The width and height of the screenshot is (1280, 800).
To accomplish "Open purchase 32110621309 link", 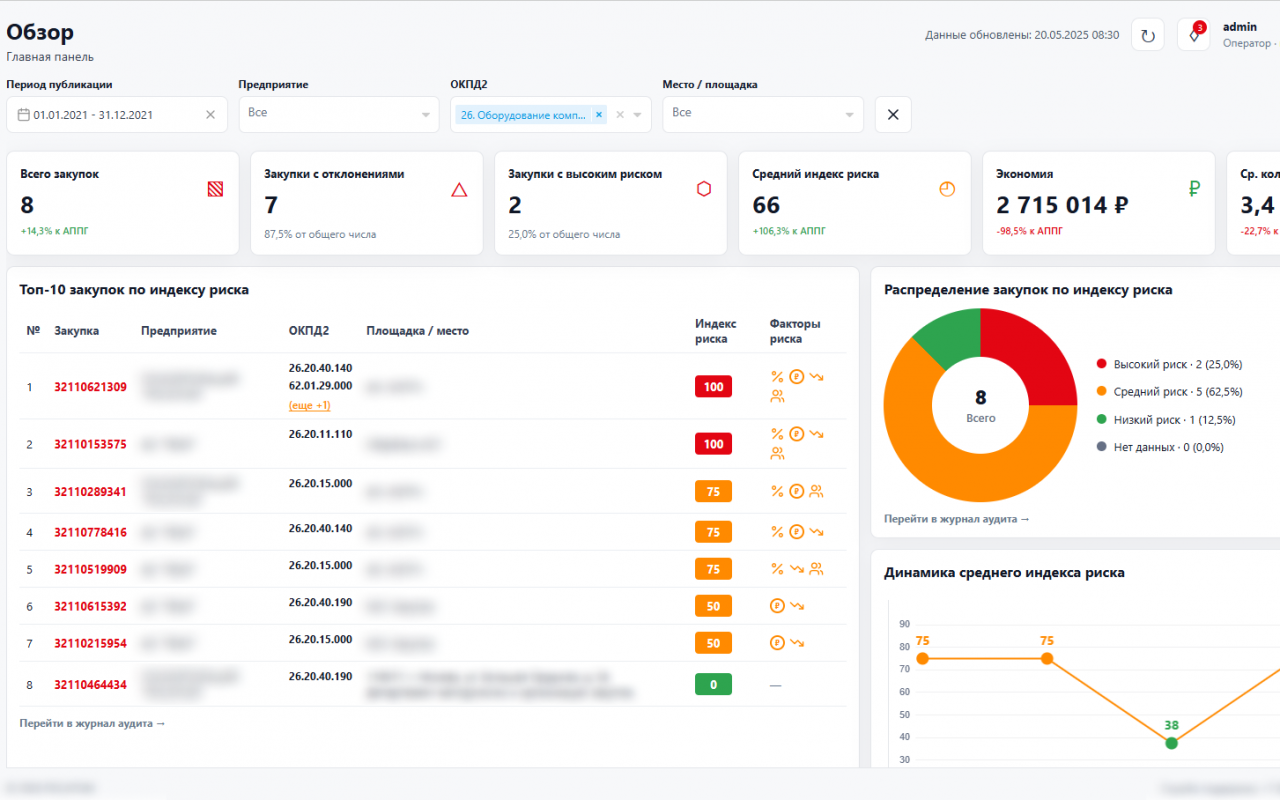I will (x=90, y=387).
